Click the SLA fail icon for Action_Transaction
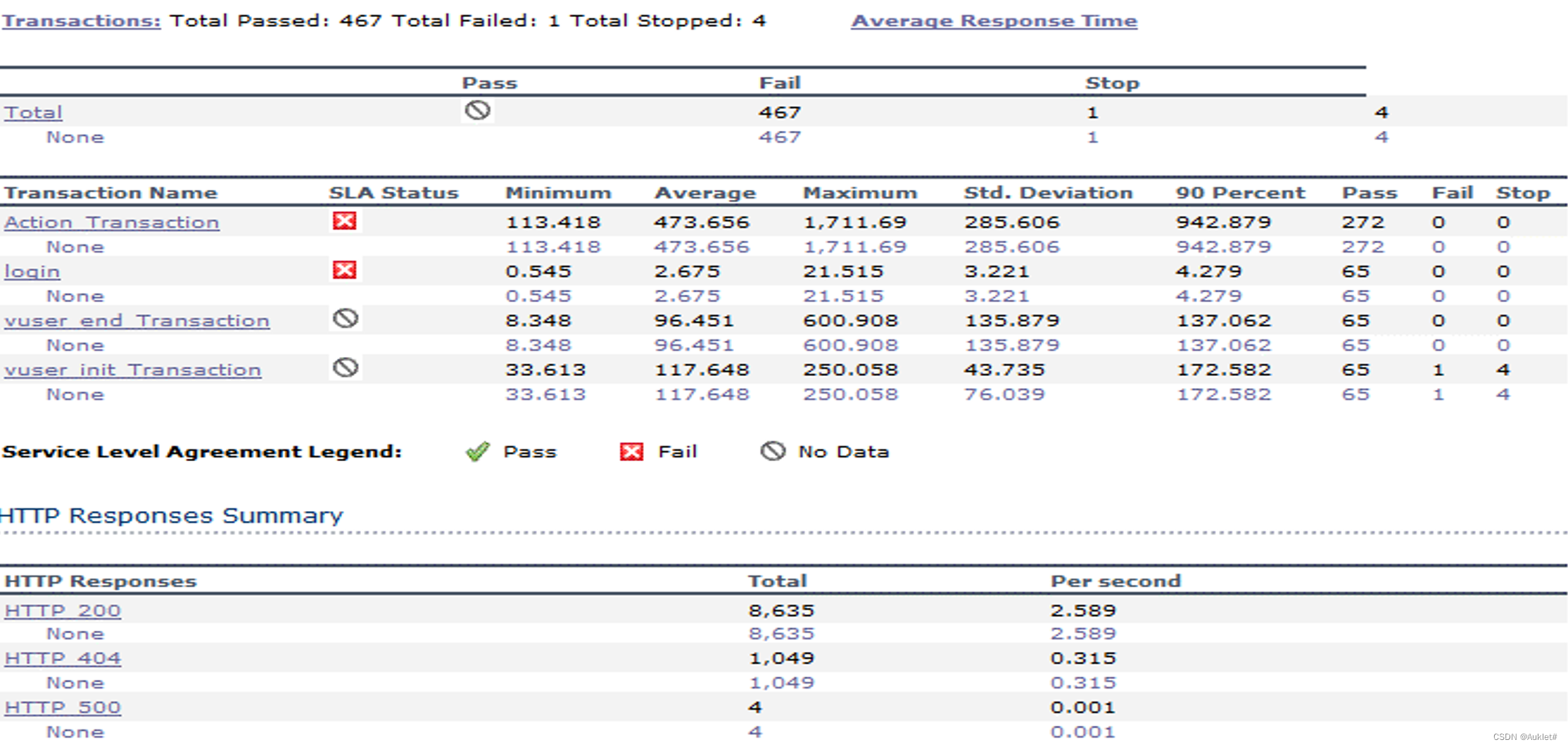 [x=344, y=221]
